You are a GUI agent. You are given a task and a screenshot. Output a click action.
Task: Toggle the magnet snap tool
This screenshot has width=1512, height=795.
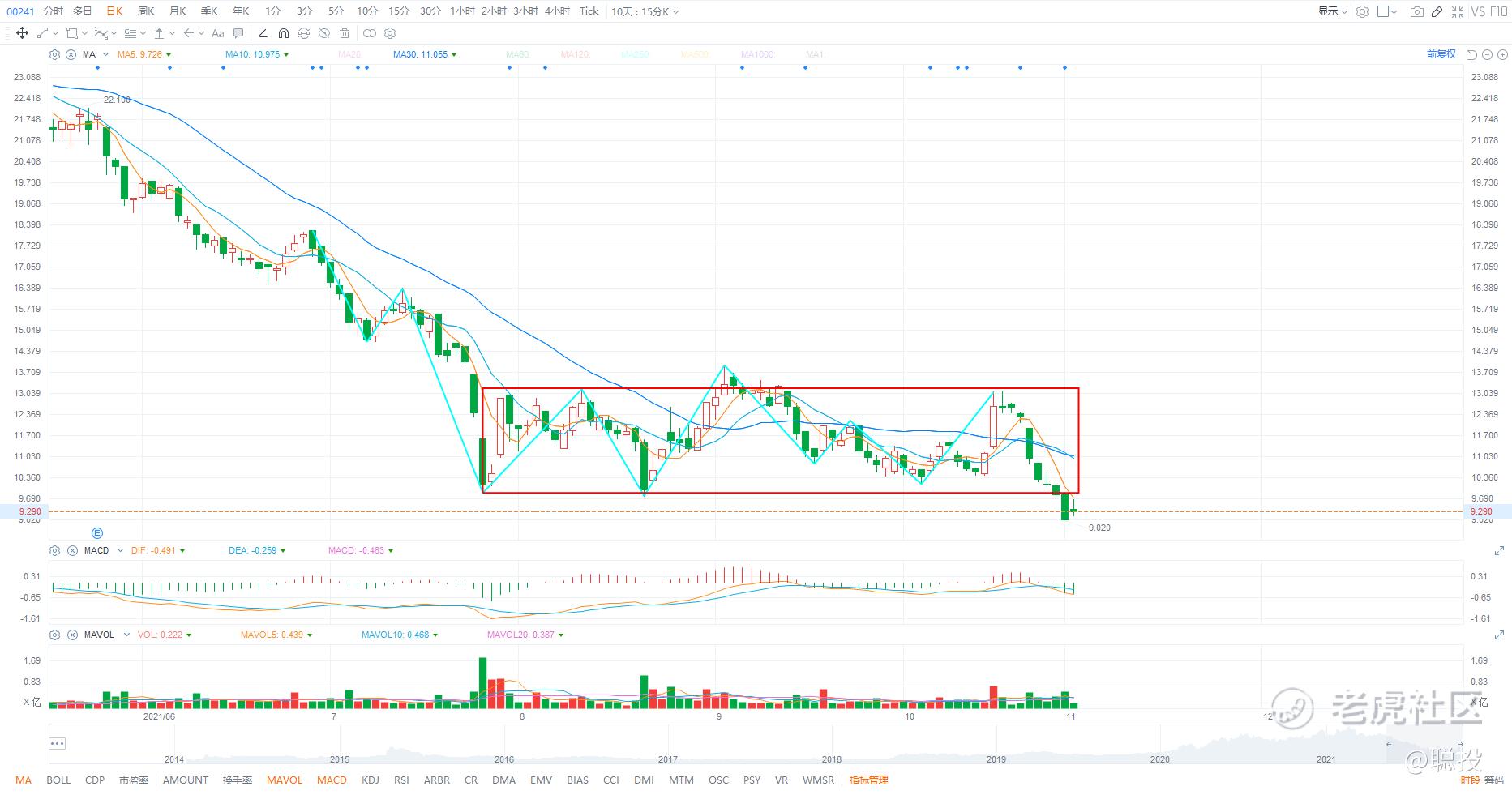tap(284, 33)
